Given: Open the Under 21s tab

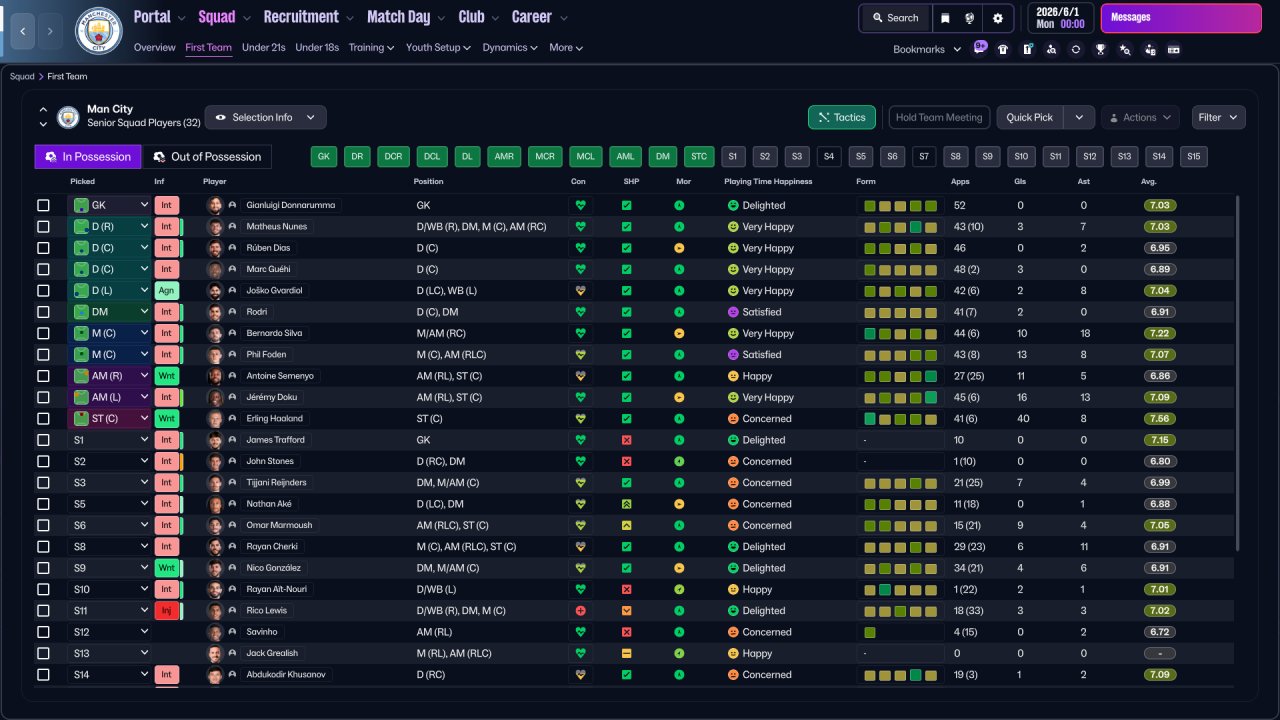Looking at the screenshot, I should pos(264,47).
